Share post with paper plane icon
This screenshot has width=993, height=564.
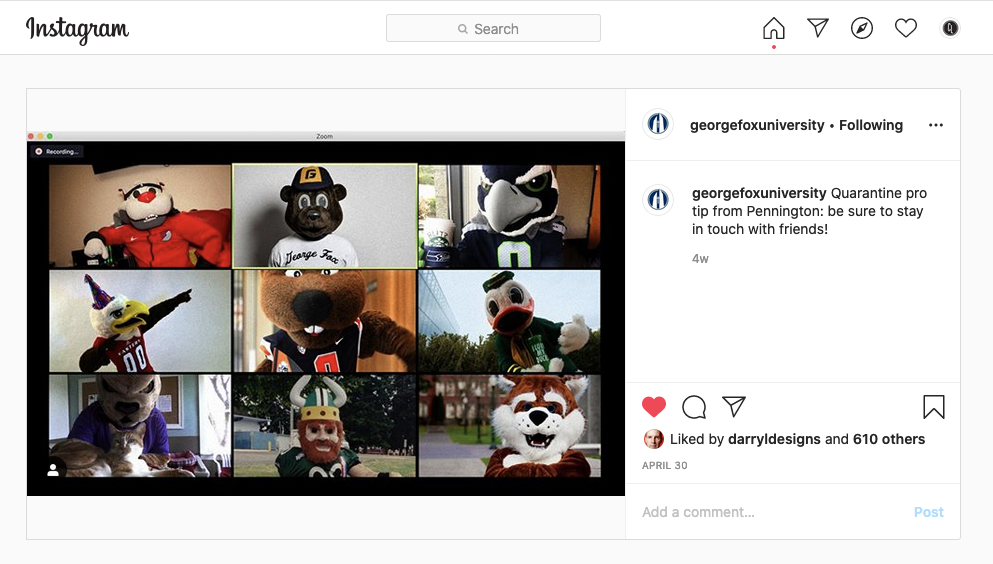733,406
